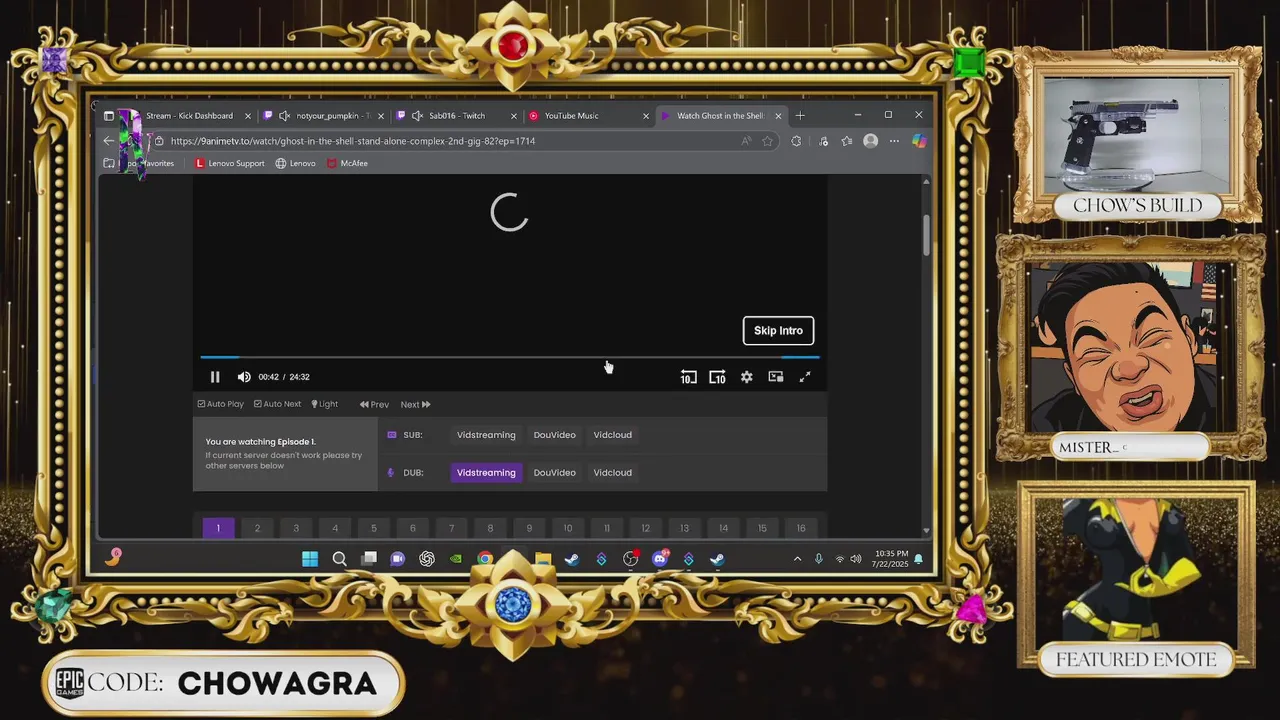Select DUB Vidstreaming server
Image resolution: width=1280 pixels, height=720 pixels.
(486, 473)
